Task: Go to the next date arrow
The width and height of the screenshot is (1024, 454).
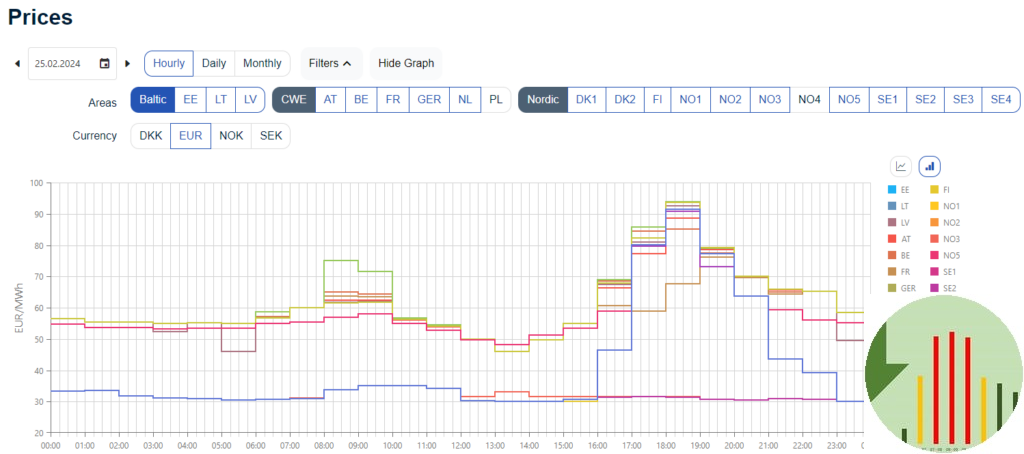Action: tap(127, 63)
